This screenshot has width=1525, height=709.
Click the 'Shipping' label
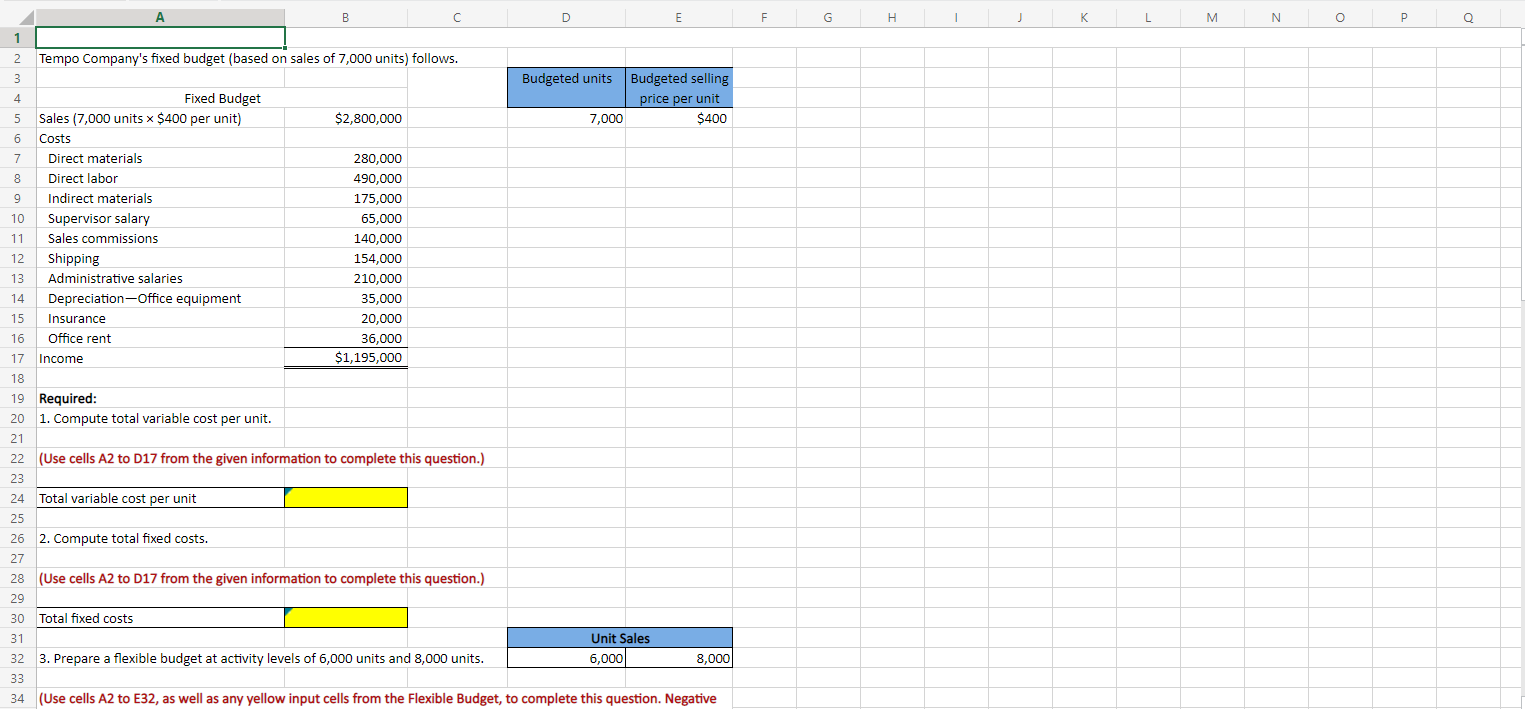[74, 258]
